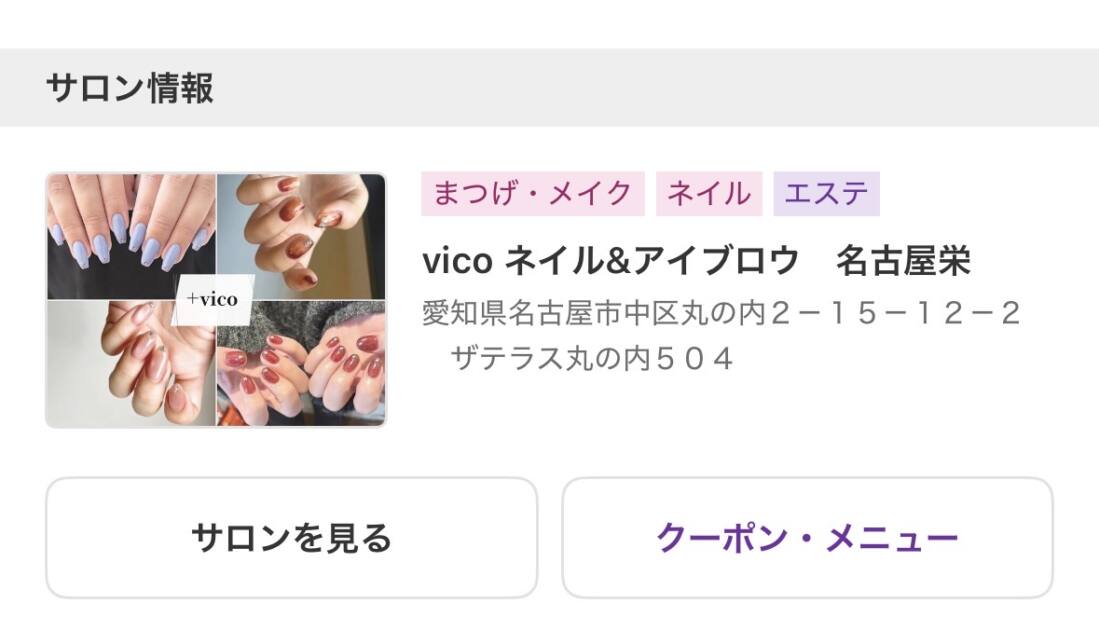Tap the red nails on gray sweater photo
The width and height of the screenshot is (1099, 630).
301,364
